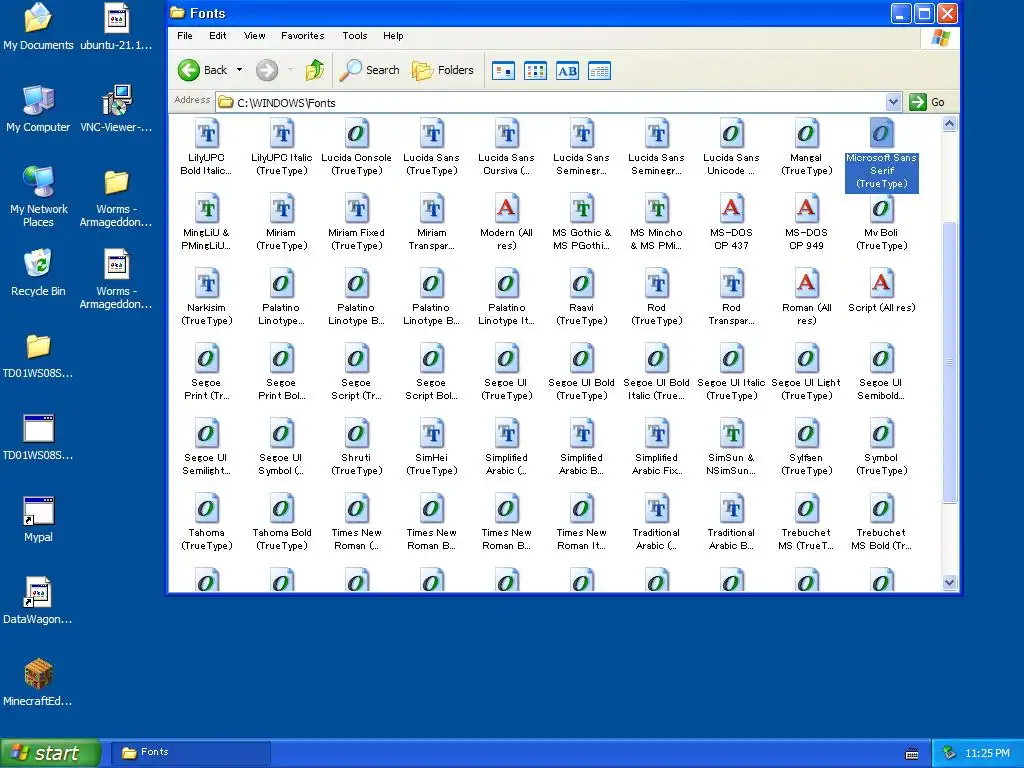Select the Shruti (TrueType) font
Viewport: 1024px width, 768px height.
tap(357, 448)
